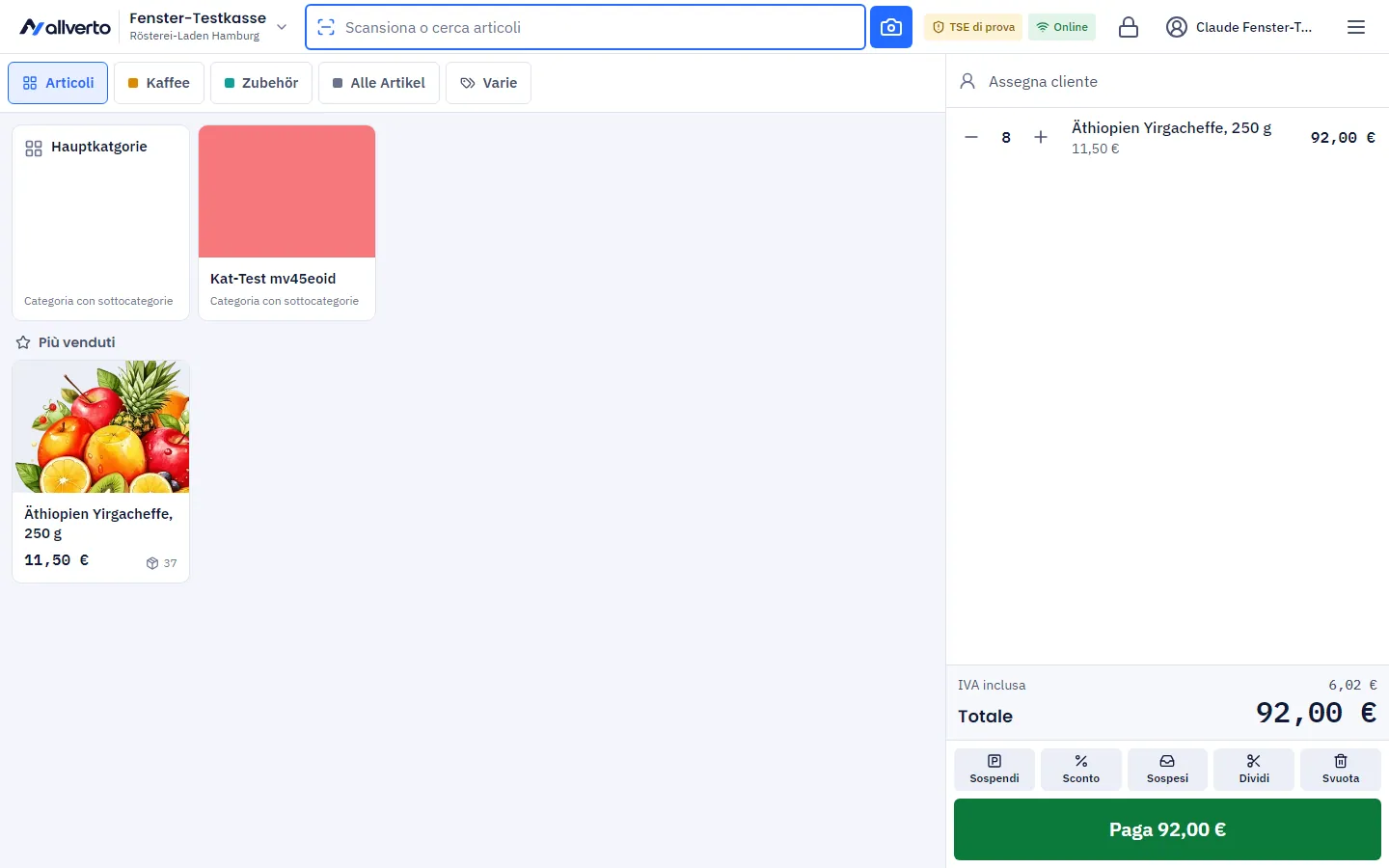
Task: Open the red Kat-Test mv45eoid category
Action: click(x=286, y=223)
